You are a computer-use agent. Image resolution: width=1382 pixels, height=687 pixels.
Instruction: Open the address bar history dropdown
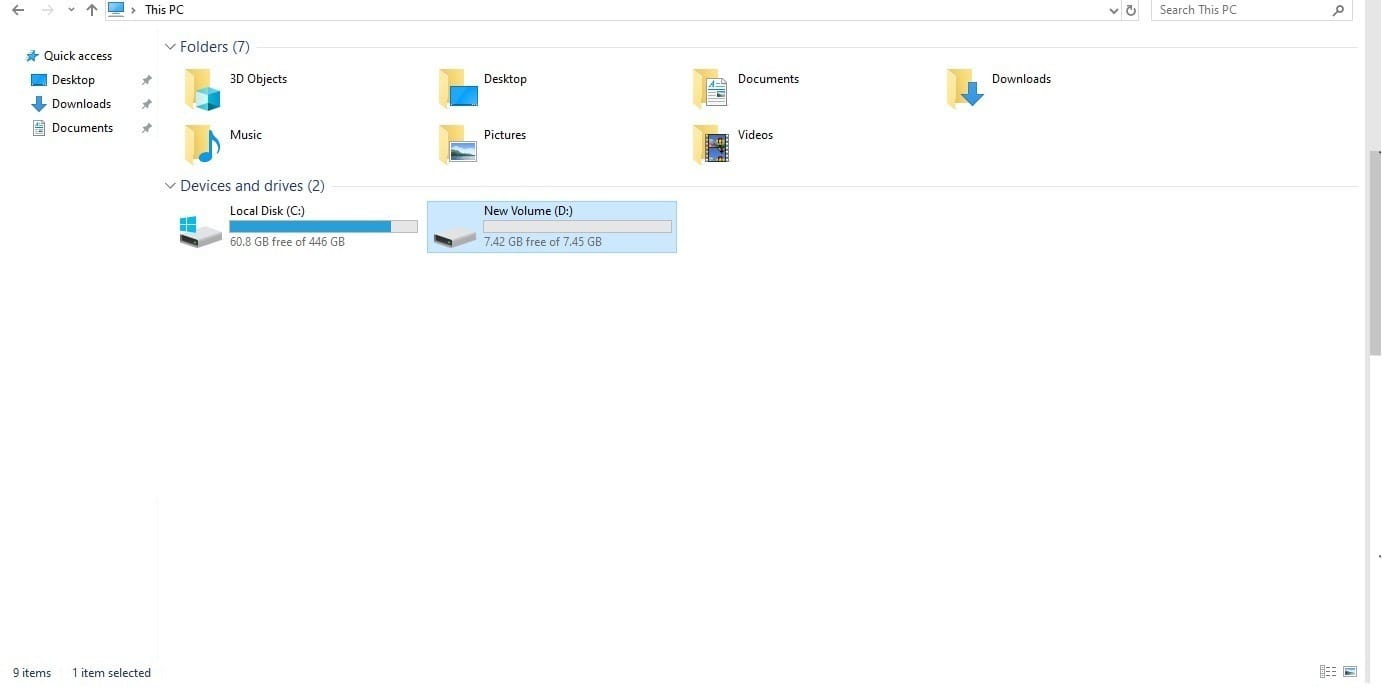click(x=1114, y=10)
